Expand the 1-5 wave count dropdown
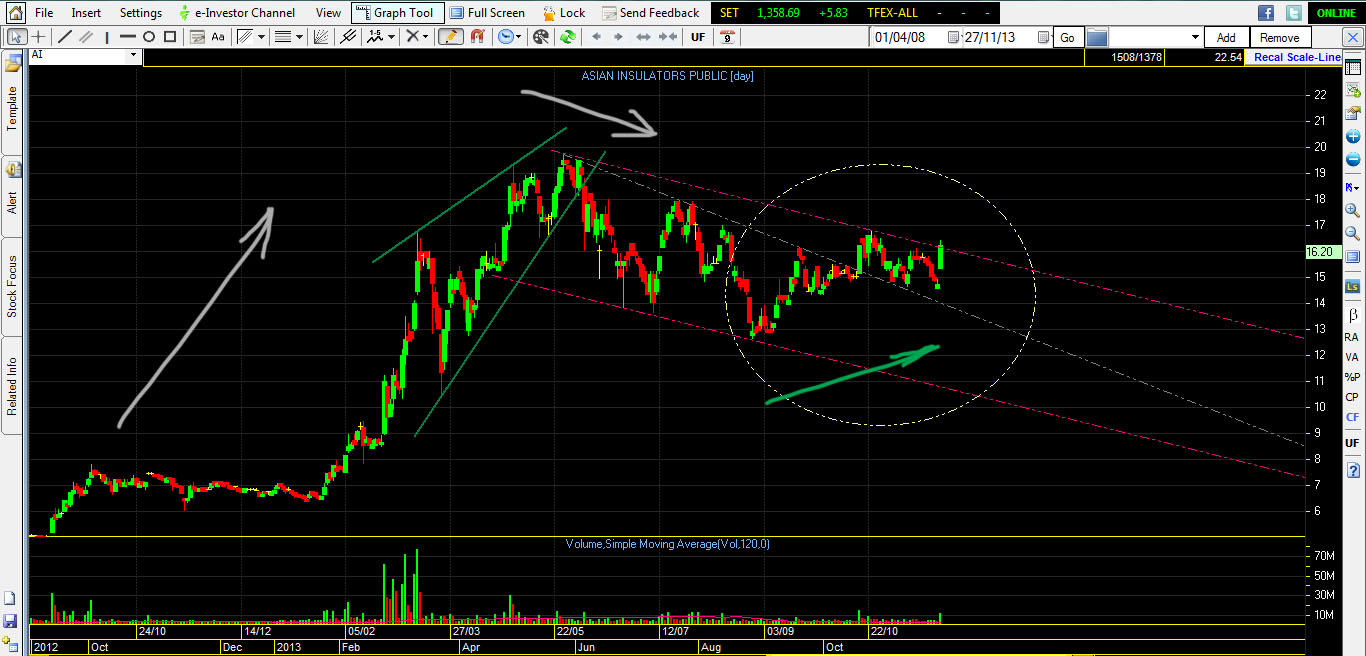The height and width of the screenshot is (656, 1366). point(391,36)
